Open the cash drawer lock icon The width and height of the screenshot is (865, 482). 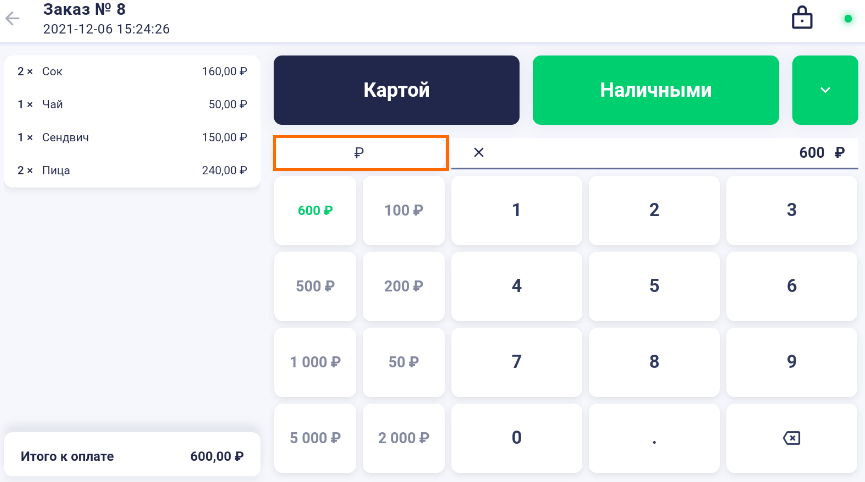tap(802, 18)
